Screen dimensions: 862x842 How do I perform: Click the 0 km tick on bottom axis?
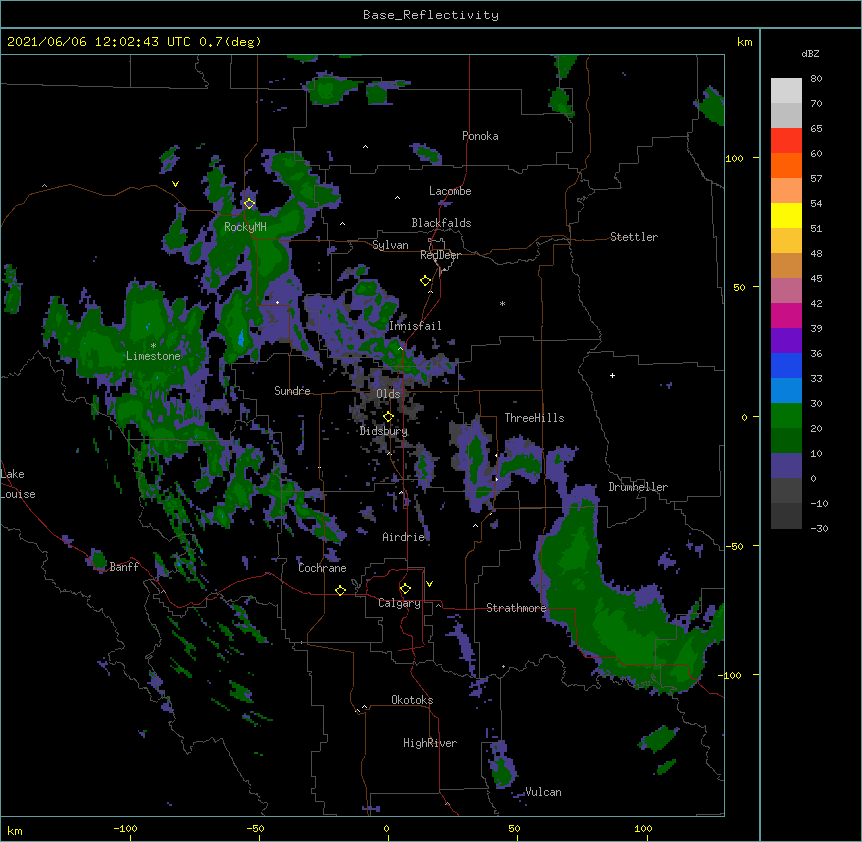click(386, 828)
